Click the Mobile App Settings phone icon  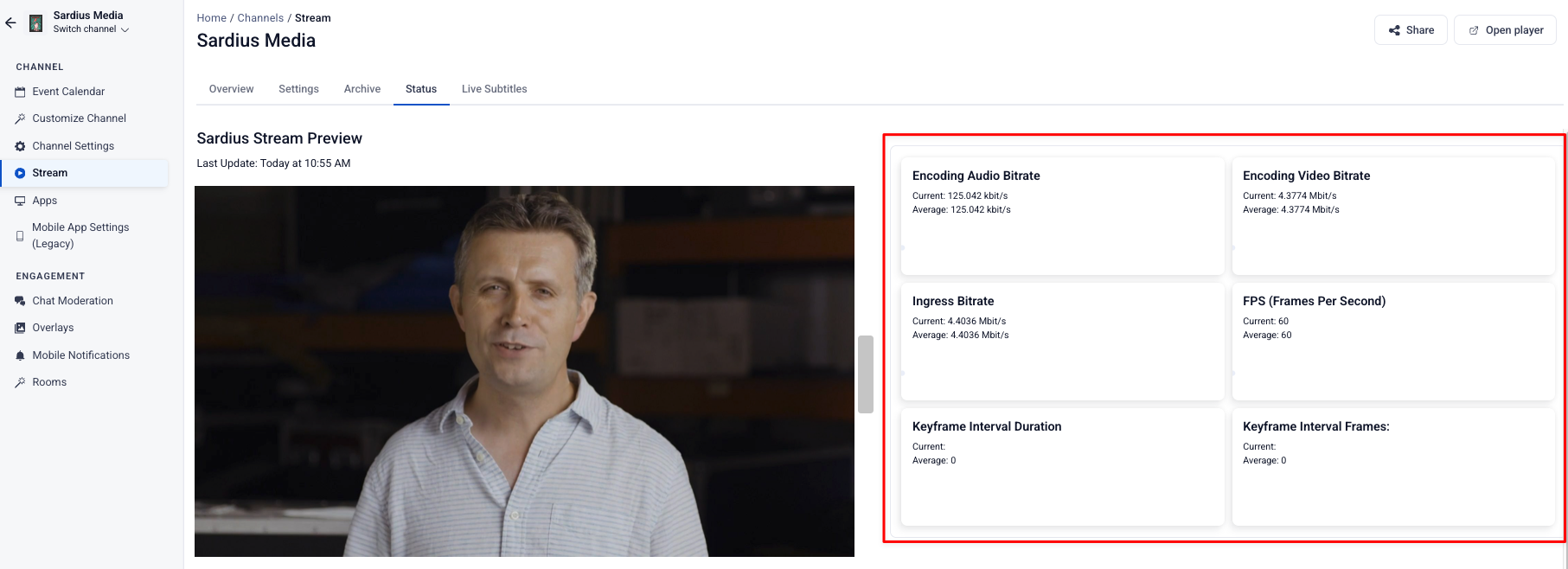coord(20,235)
